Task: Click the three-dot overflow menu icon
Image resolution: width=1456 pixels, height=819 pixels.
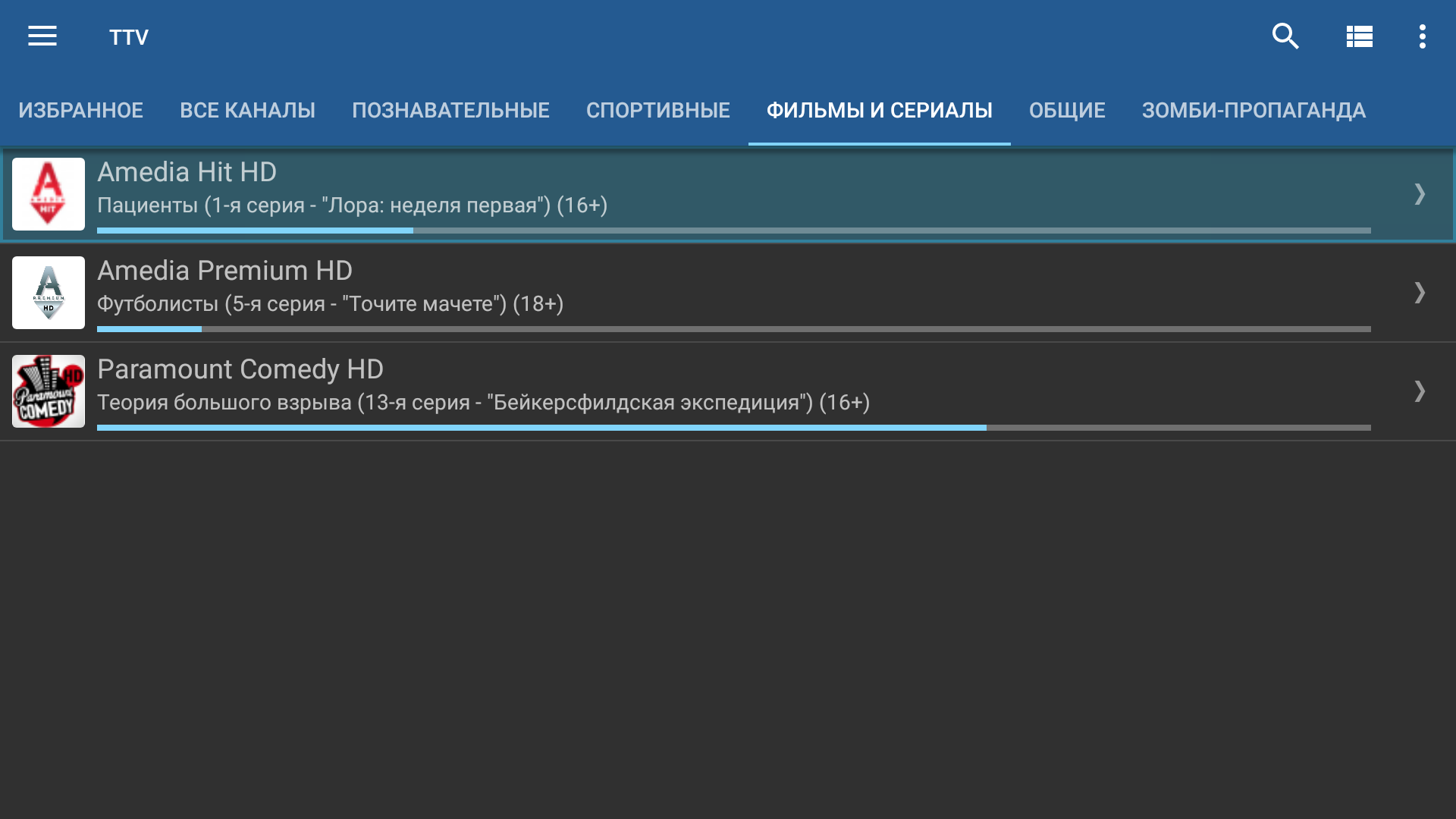Action: [x=1422, y=36]
